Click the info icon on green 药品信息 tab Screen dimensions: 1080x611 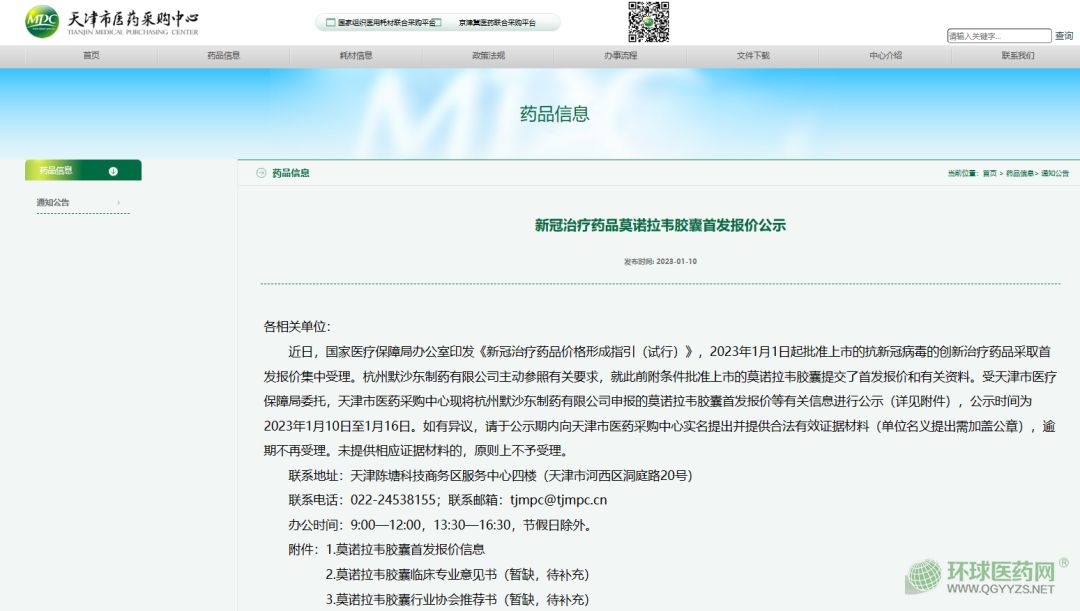pos(113,171)
